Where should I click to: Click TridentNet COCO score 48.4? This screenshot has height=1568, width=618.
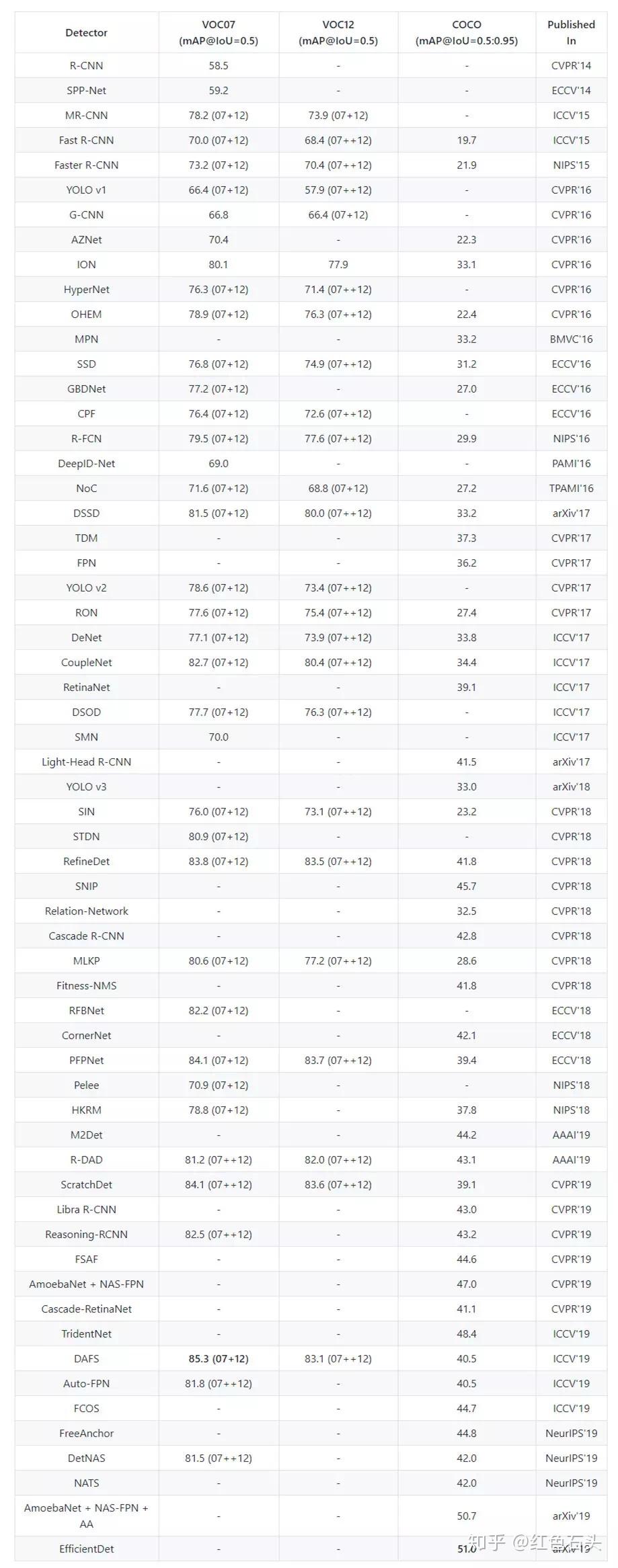(466, 1333)
